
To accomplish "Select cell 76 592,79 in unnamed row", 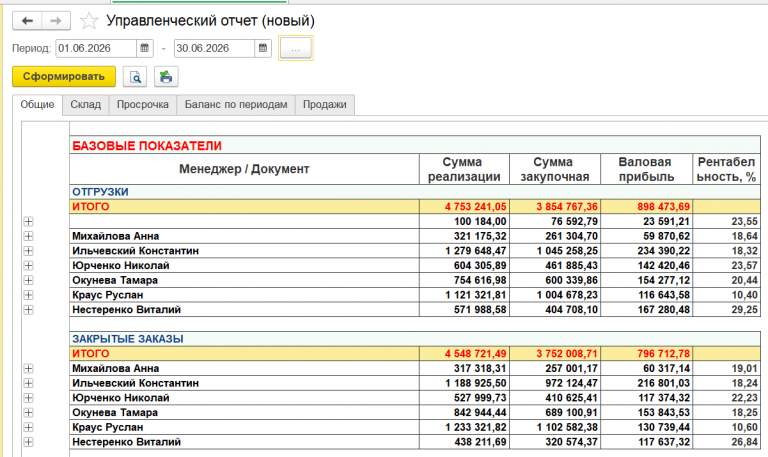I will point(554,221).
